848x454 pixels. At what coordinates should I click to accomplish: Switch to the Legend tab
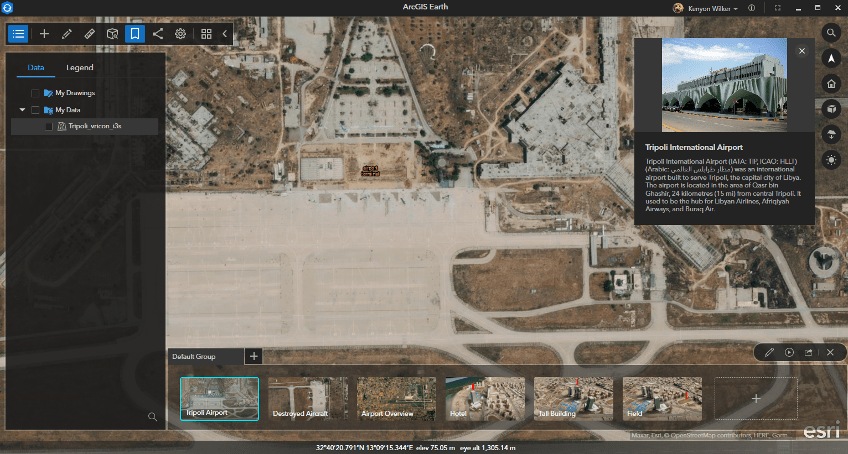(80, 68)
